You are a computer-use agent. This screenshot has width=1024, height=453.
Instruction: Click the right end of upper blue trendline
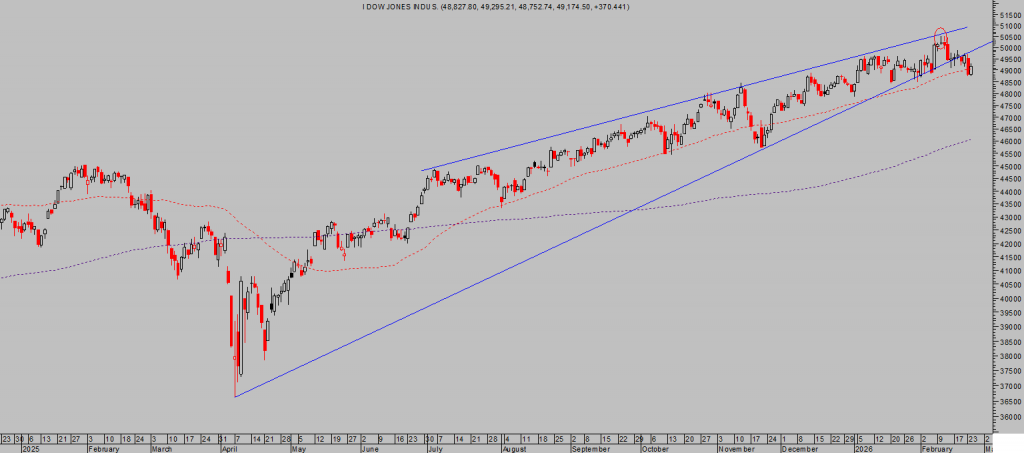tap(968, 27)
